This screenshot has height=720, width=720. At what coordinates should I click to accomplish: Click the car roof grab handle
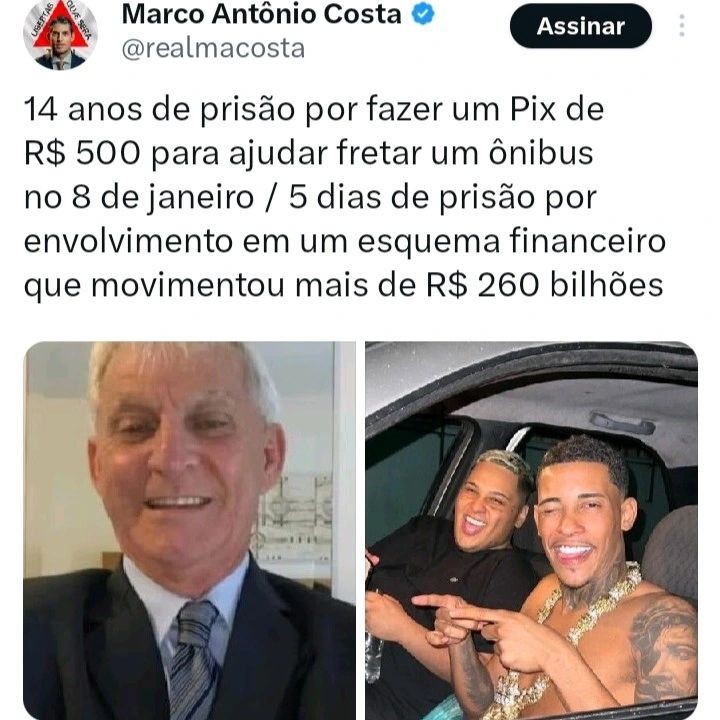pos(622,422)
